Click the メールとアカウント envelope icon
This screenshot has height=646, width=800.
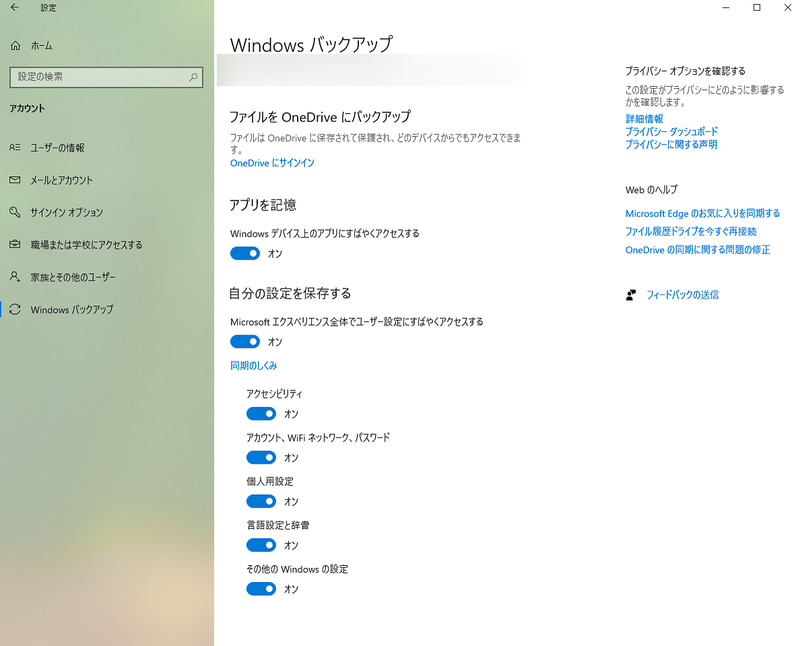pyautogui.click(x=15, y=178)
